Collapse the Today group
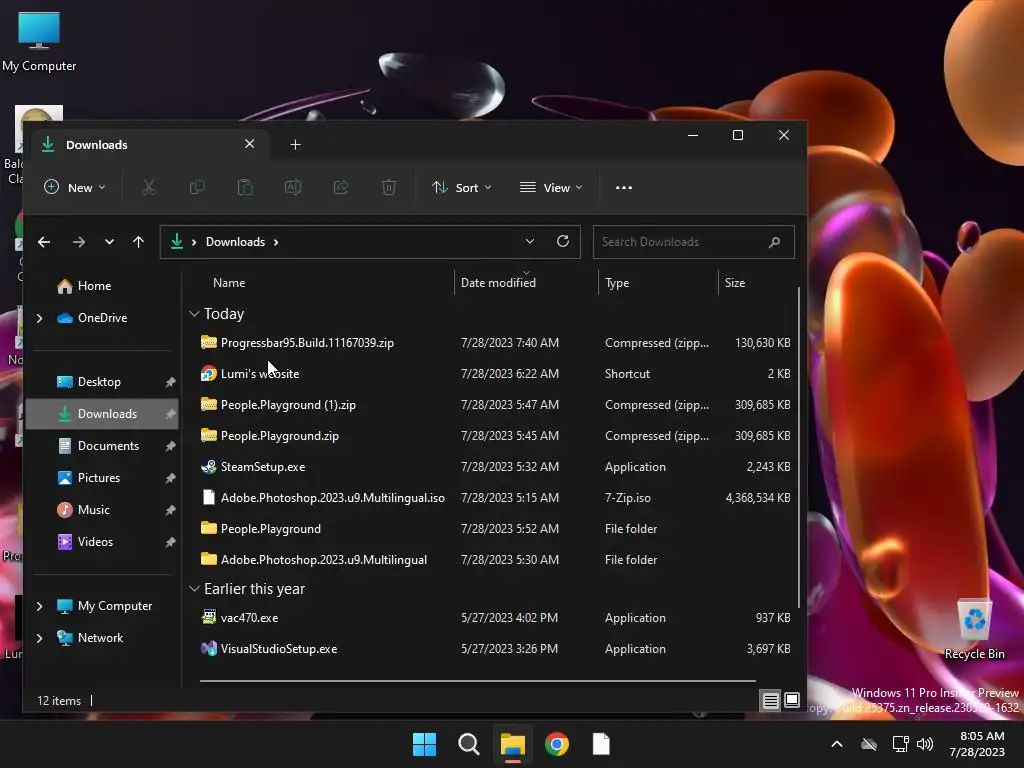1024x768 pixels. point(194,313)
